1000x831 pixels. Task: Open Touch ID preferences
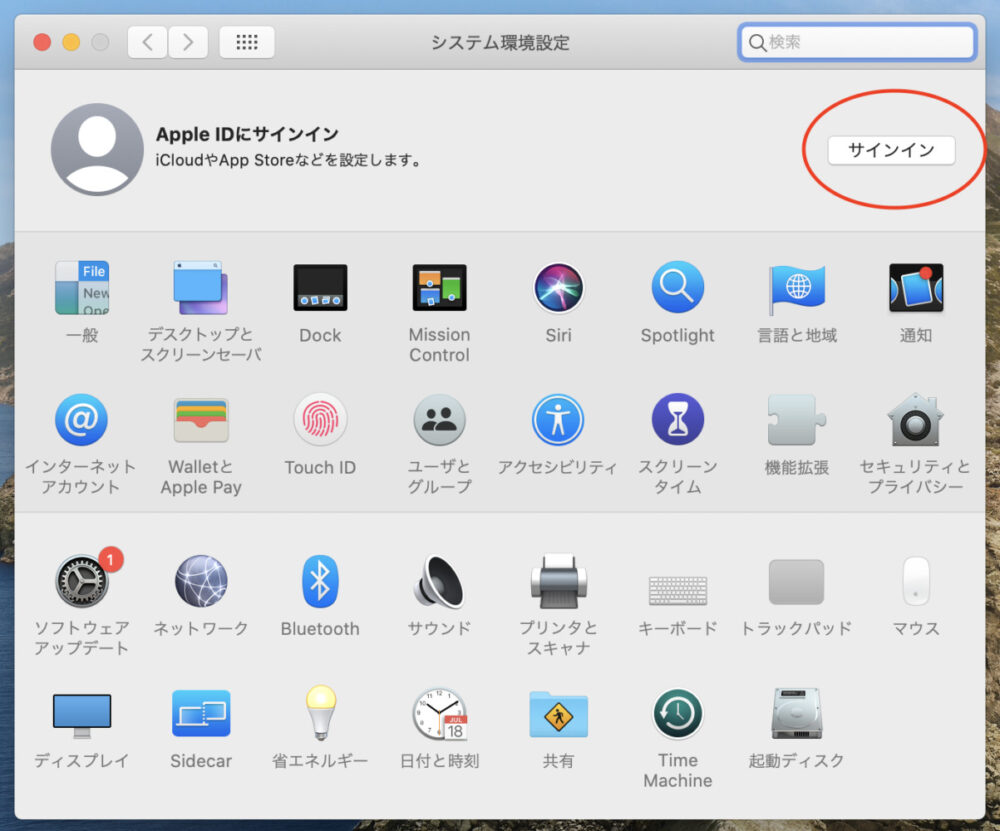coord(320,420)
